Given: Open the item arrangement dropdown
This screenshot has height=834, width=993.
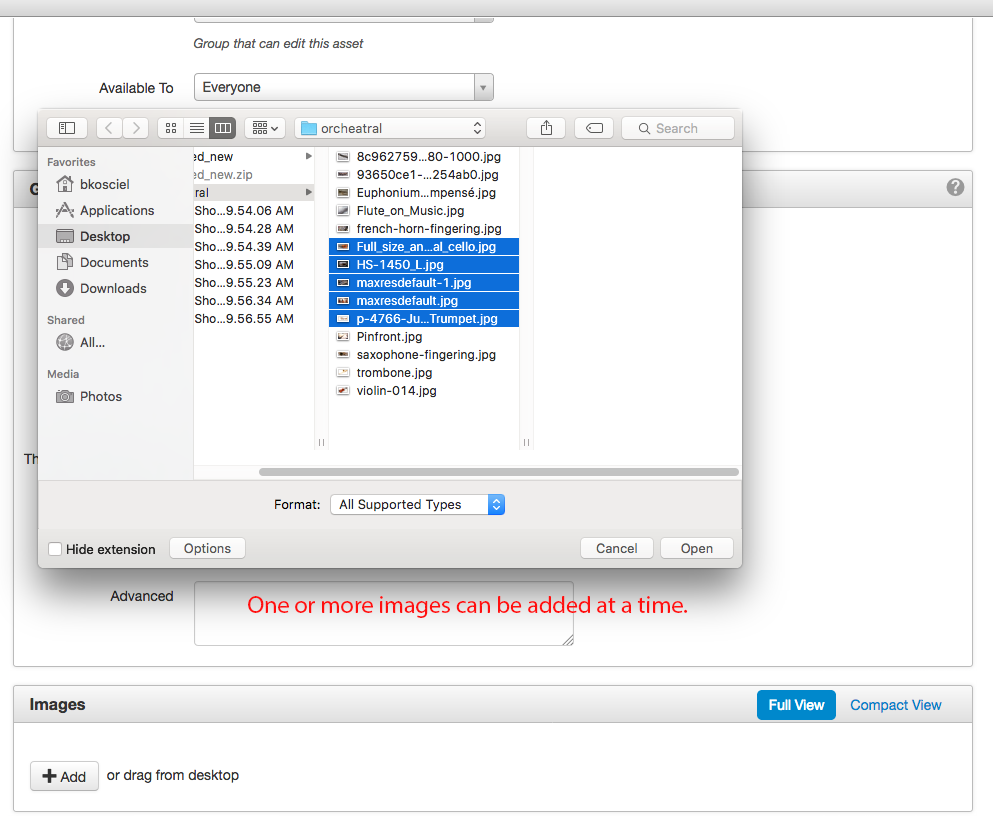Looking at the screenshot, I should 265,129.
